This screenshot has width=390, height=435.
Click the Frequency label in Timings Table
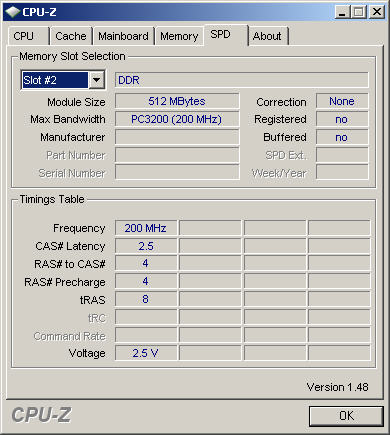click(x=79, y=229)
